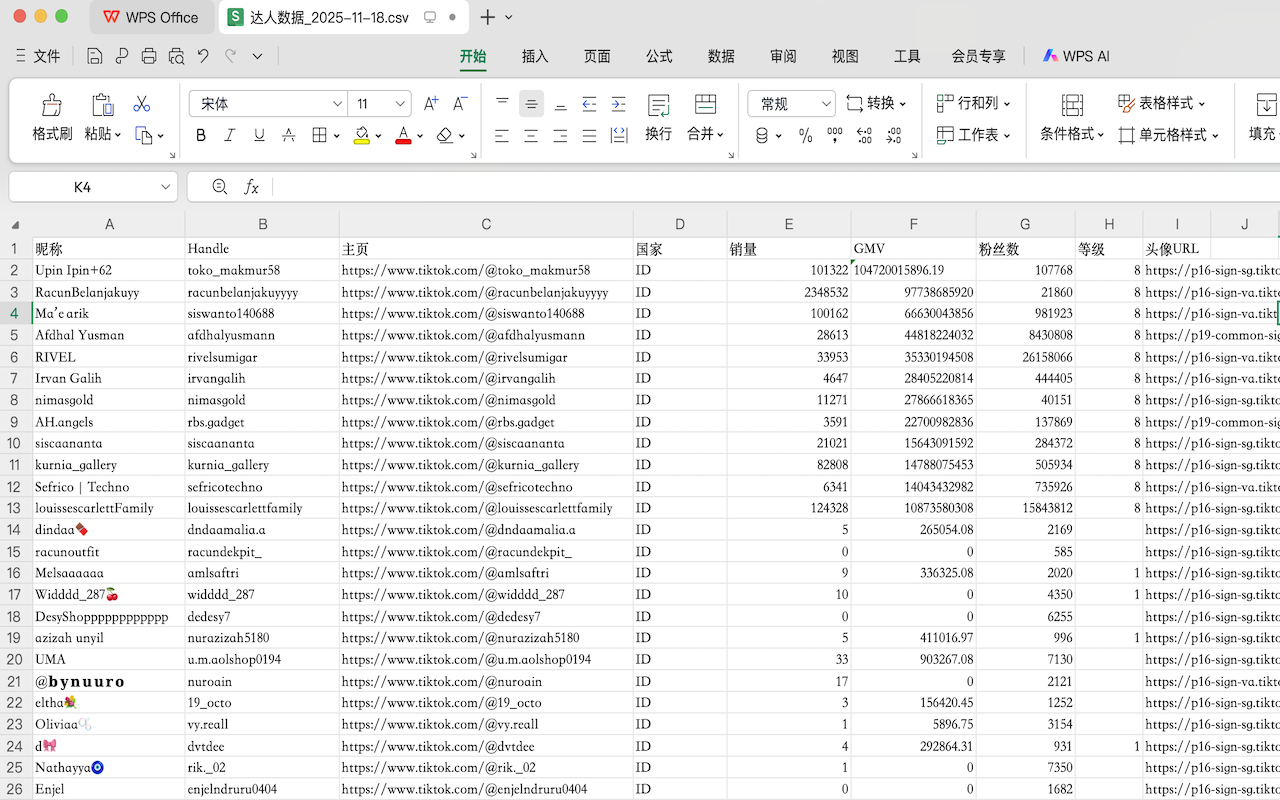Click the distributed alignment icon right of justify
The image size is (1280, 800).
tap(619, 135)
